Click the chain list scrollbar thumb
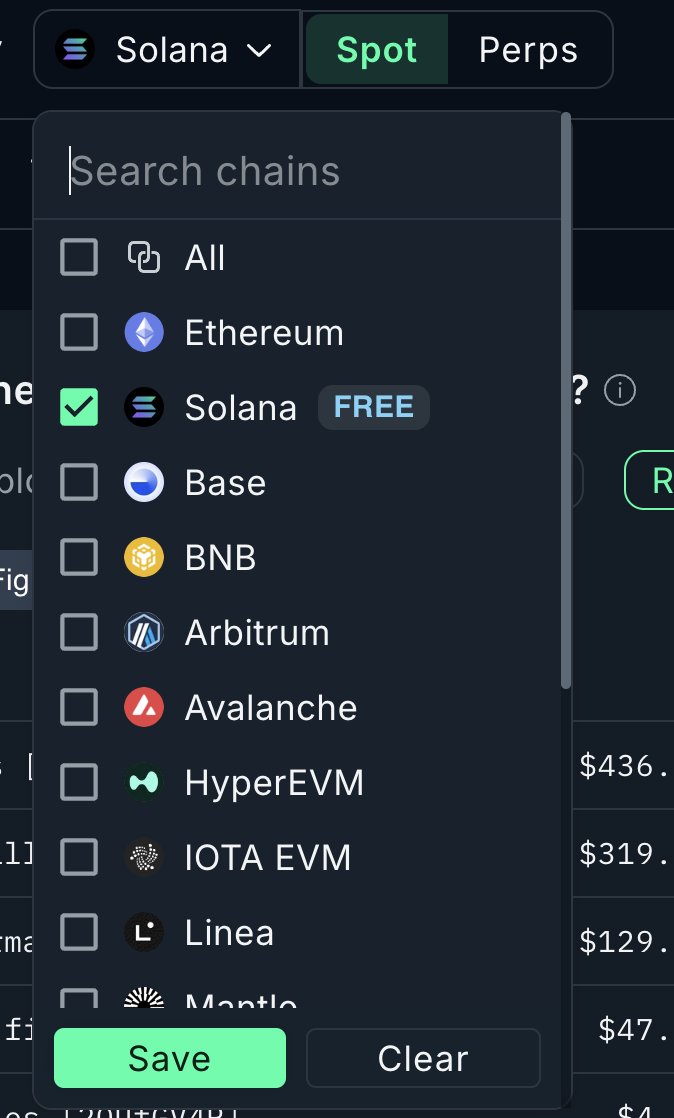Image resolution: width=674 pixels, height=1118 pixels. 566,400
